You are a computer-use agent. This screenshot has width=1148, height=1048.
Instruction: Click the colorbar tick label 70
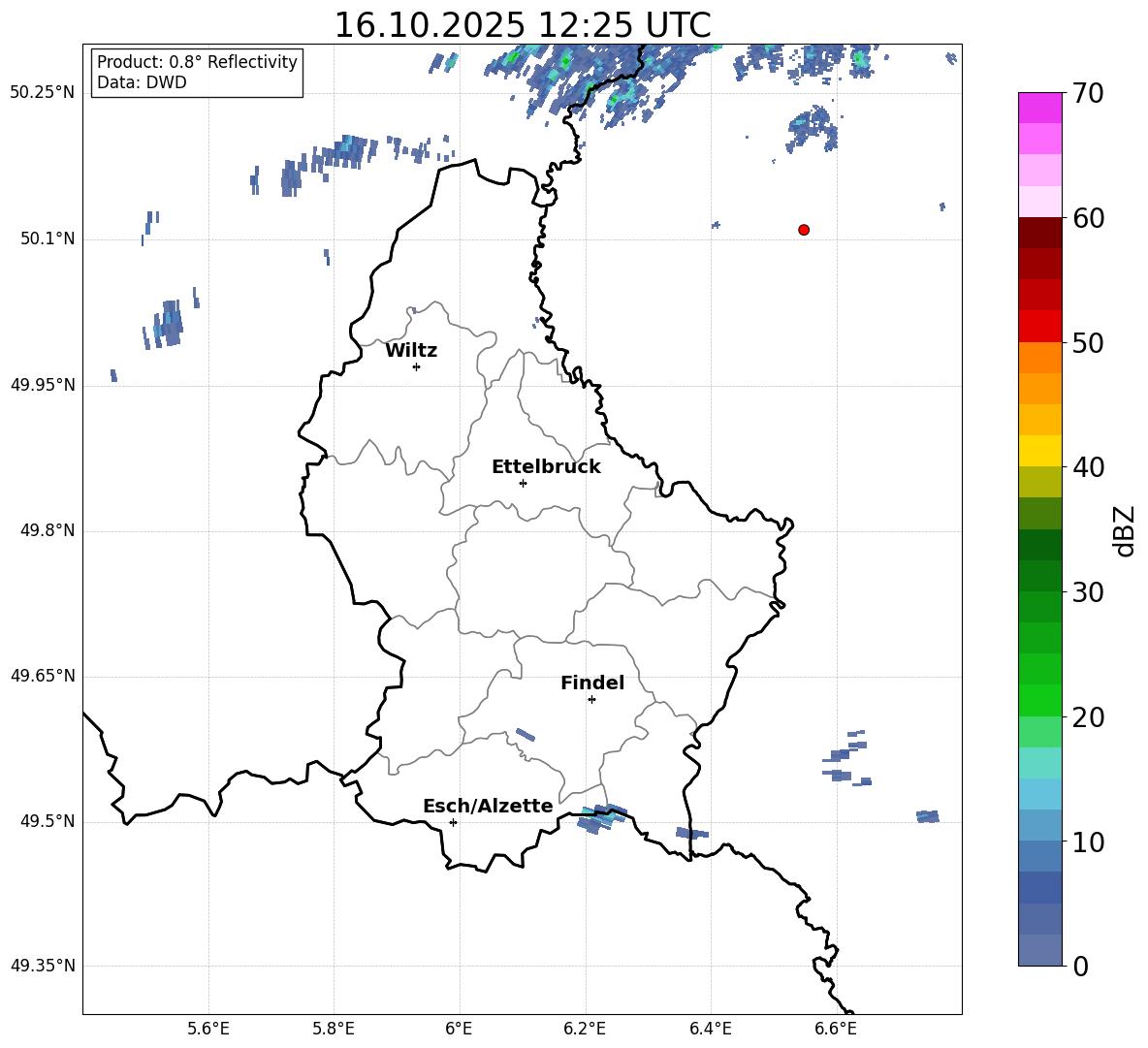point(1088,93)
